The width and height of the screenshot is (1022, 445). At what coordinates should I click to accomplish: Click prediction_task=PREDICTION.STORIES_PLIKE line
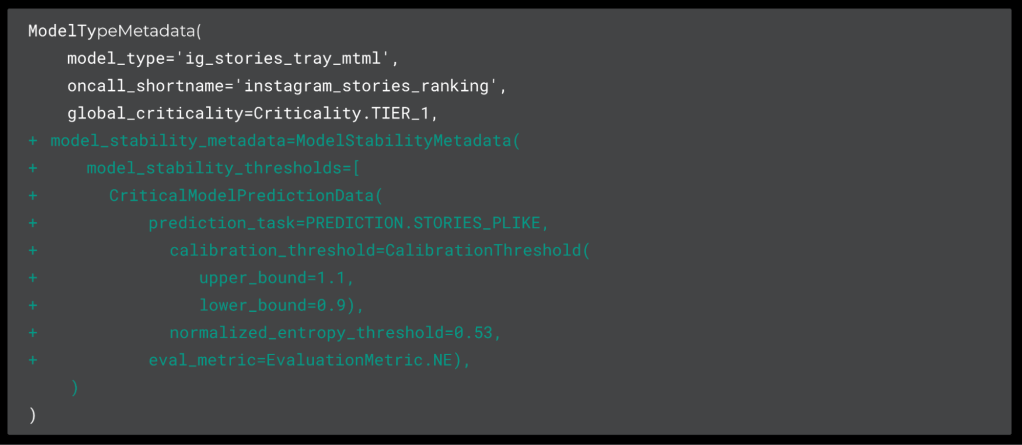[349, 223]
